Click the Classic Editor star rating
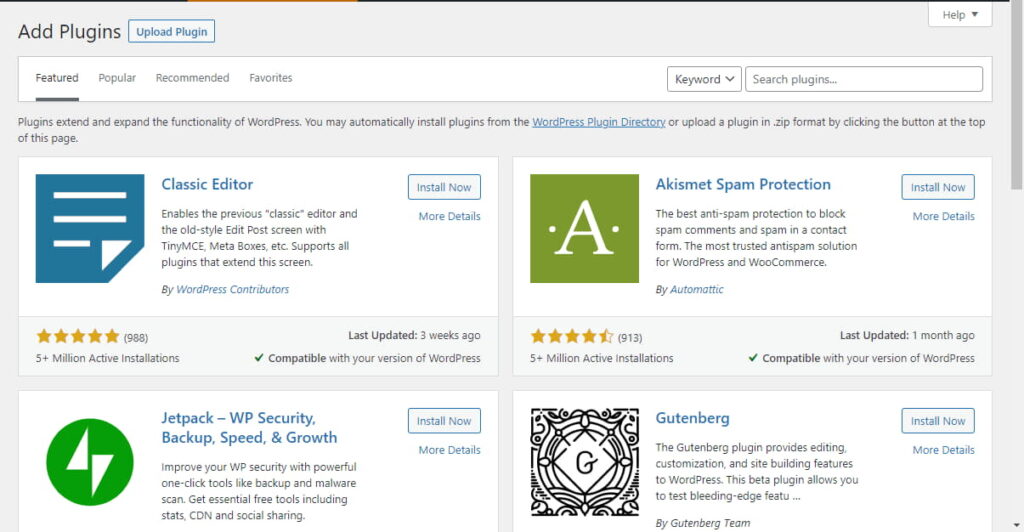 [78, 336]
